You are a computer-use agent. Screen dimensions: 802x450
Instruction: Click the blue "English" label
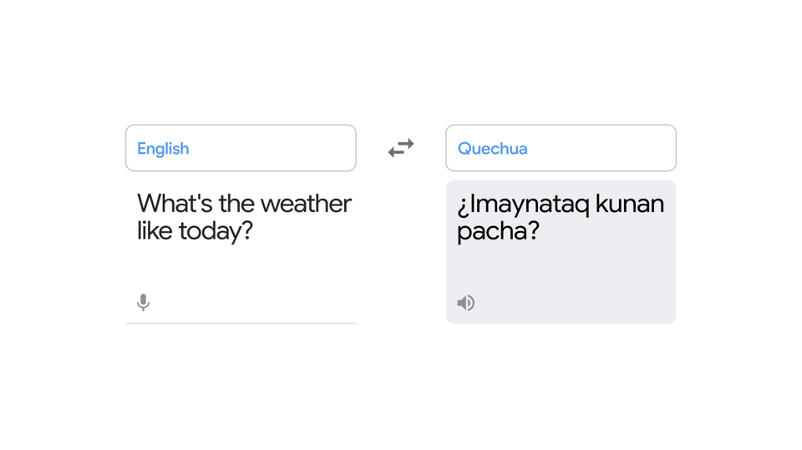(x=163, y=149)
